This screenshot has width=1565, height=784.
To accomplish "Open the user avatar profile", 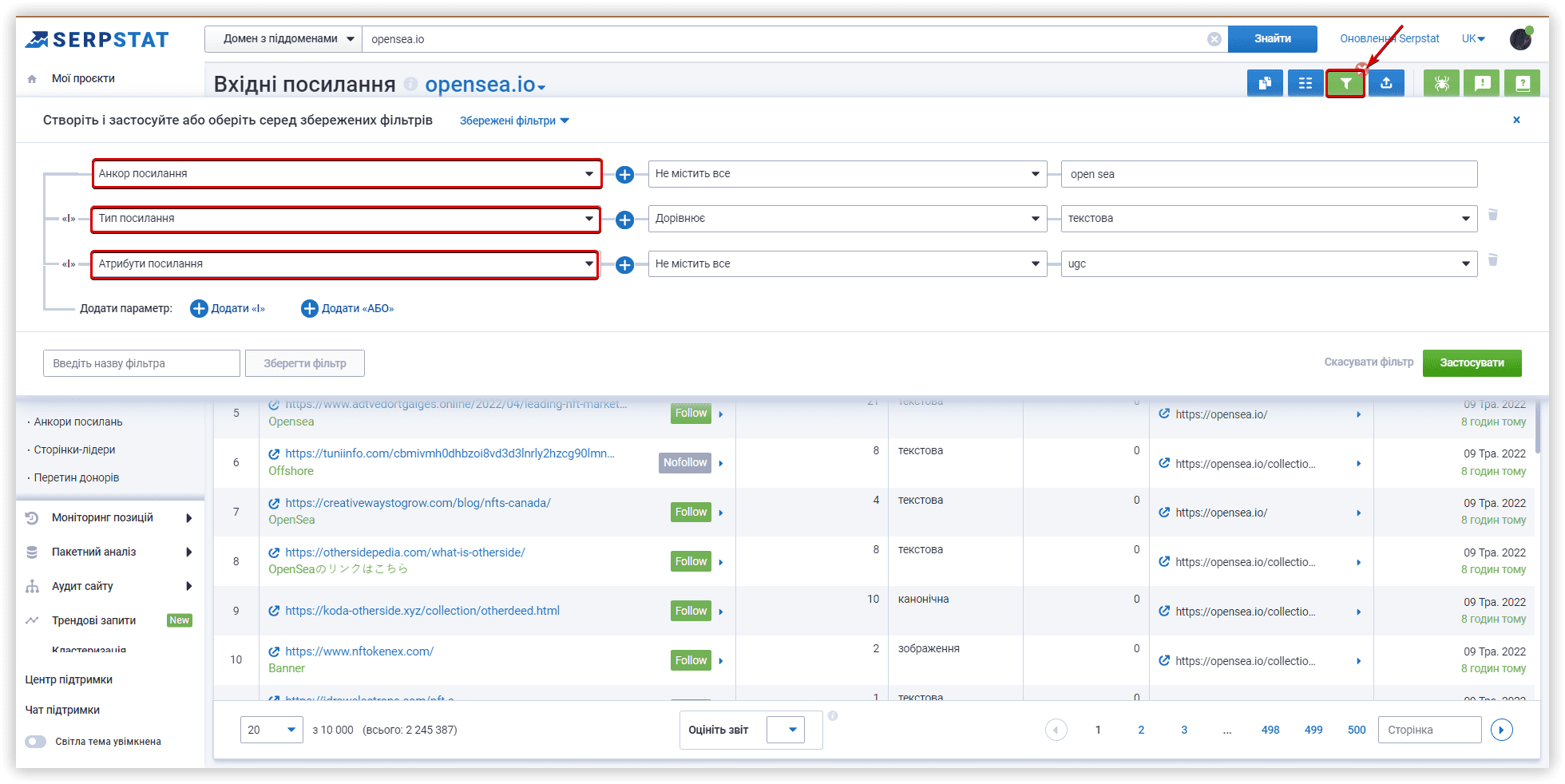I will [1521, 38].
